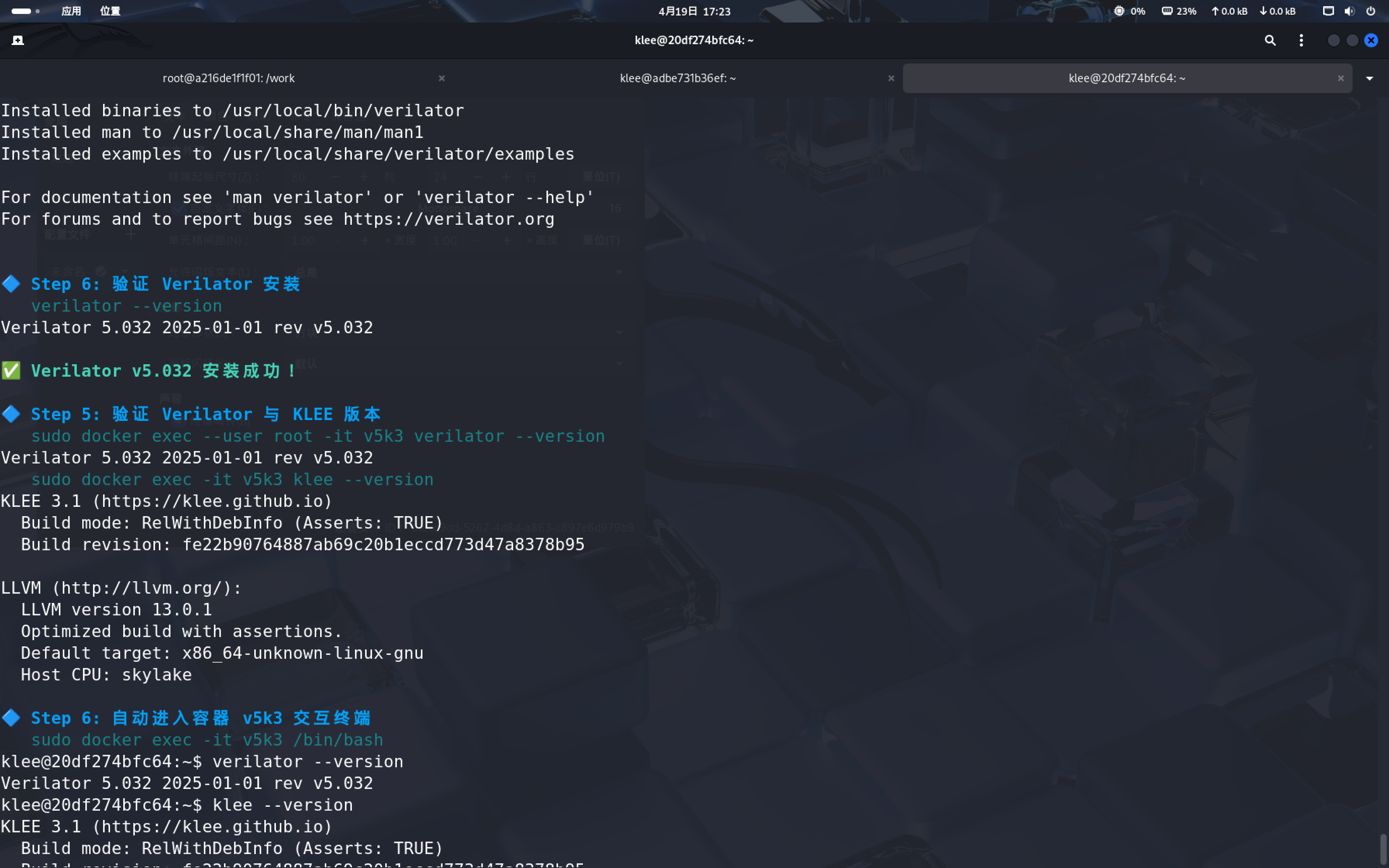Open the network upload speed indicator
This screenshot has width=1389, height=868.
[x=1229, y=11]
